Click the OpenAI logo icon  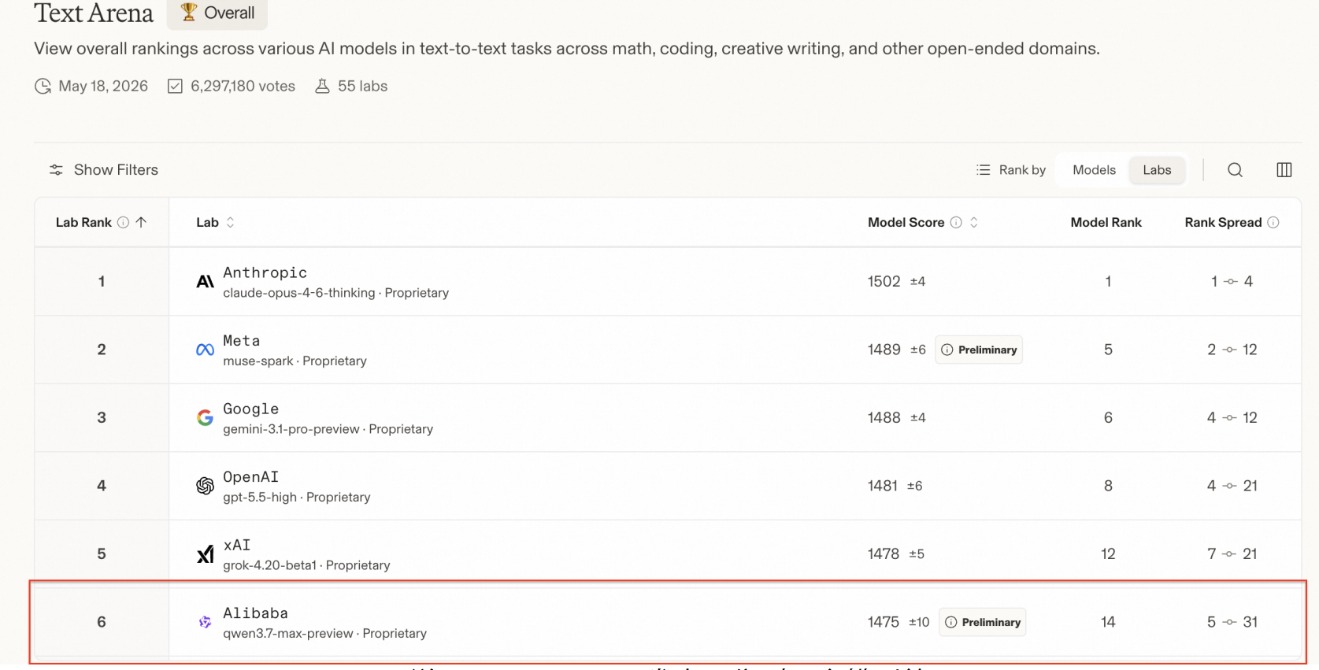[205, 486]
